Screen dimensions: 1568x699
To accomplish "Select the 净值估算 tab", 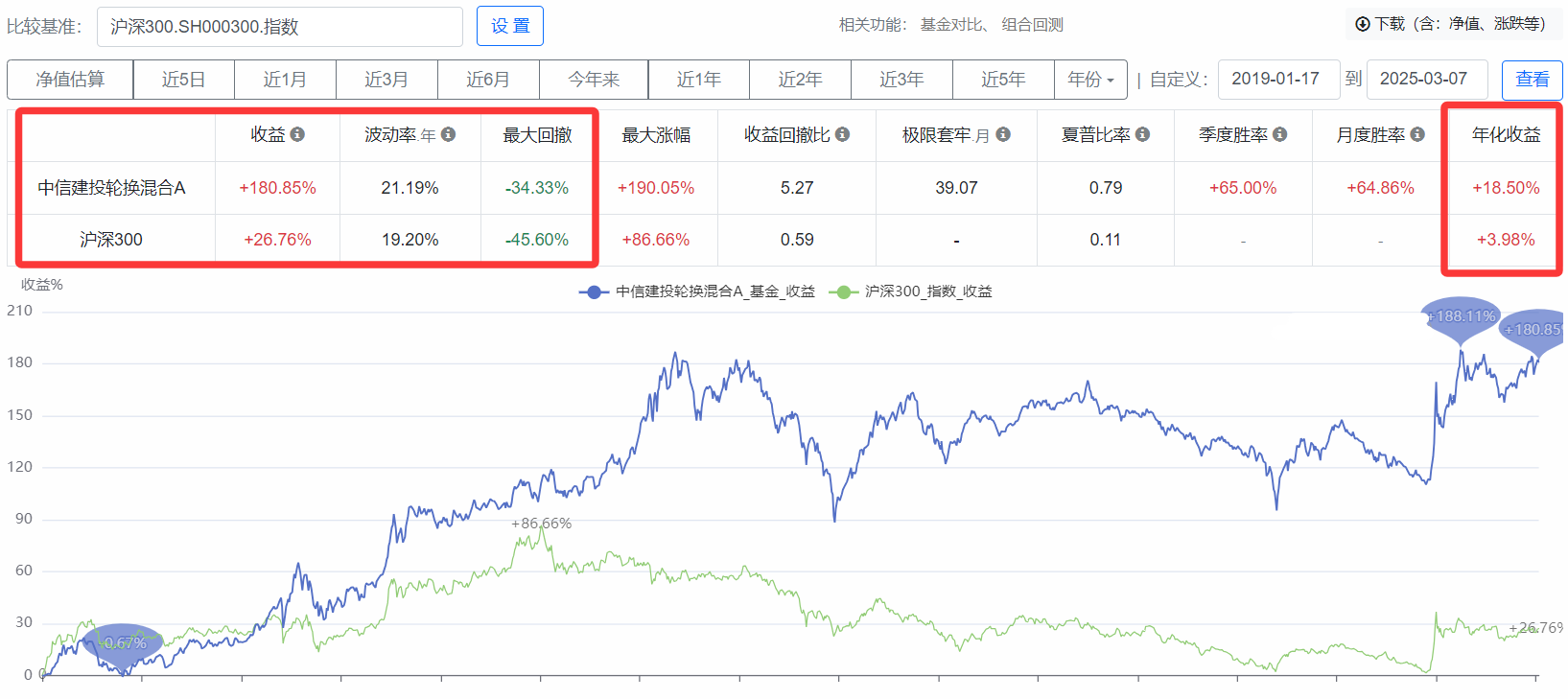I will click(x=70, y=80).
